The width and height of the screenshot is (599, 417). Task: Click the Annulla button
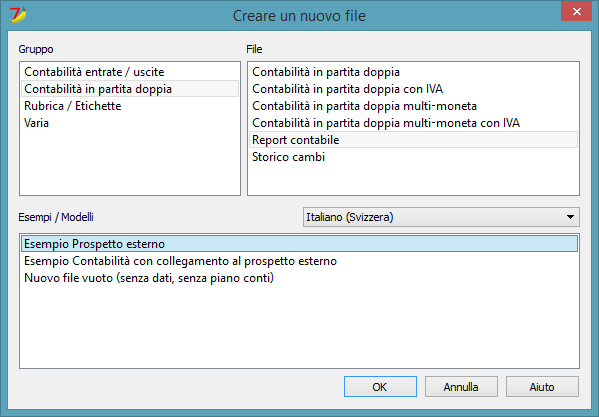[x=461, y=386]
